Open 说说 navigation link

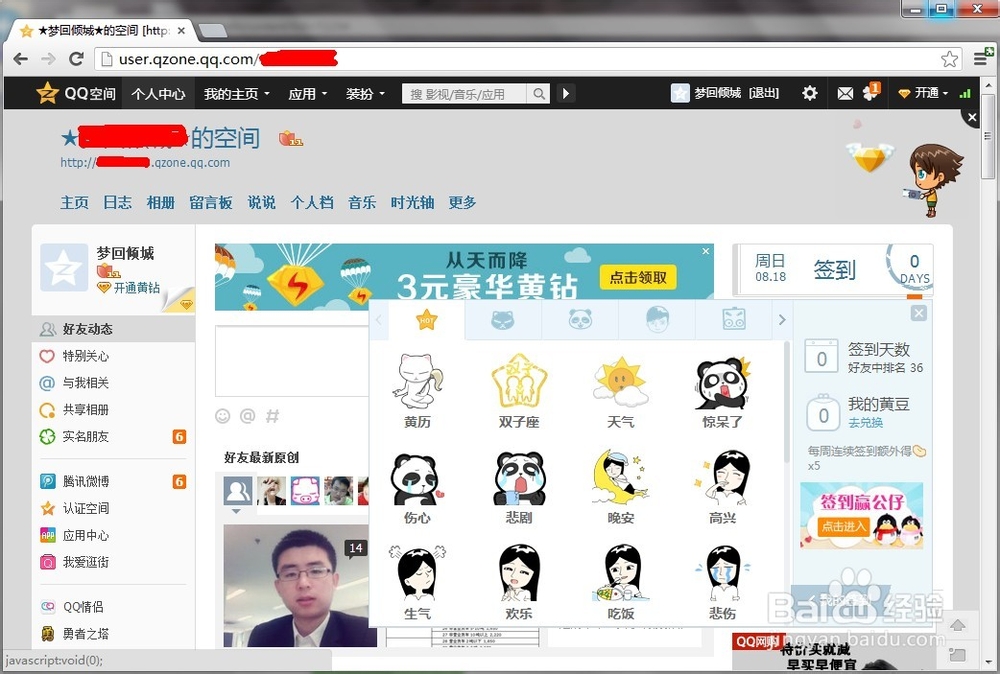pos(261,203)
